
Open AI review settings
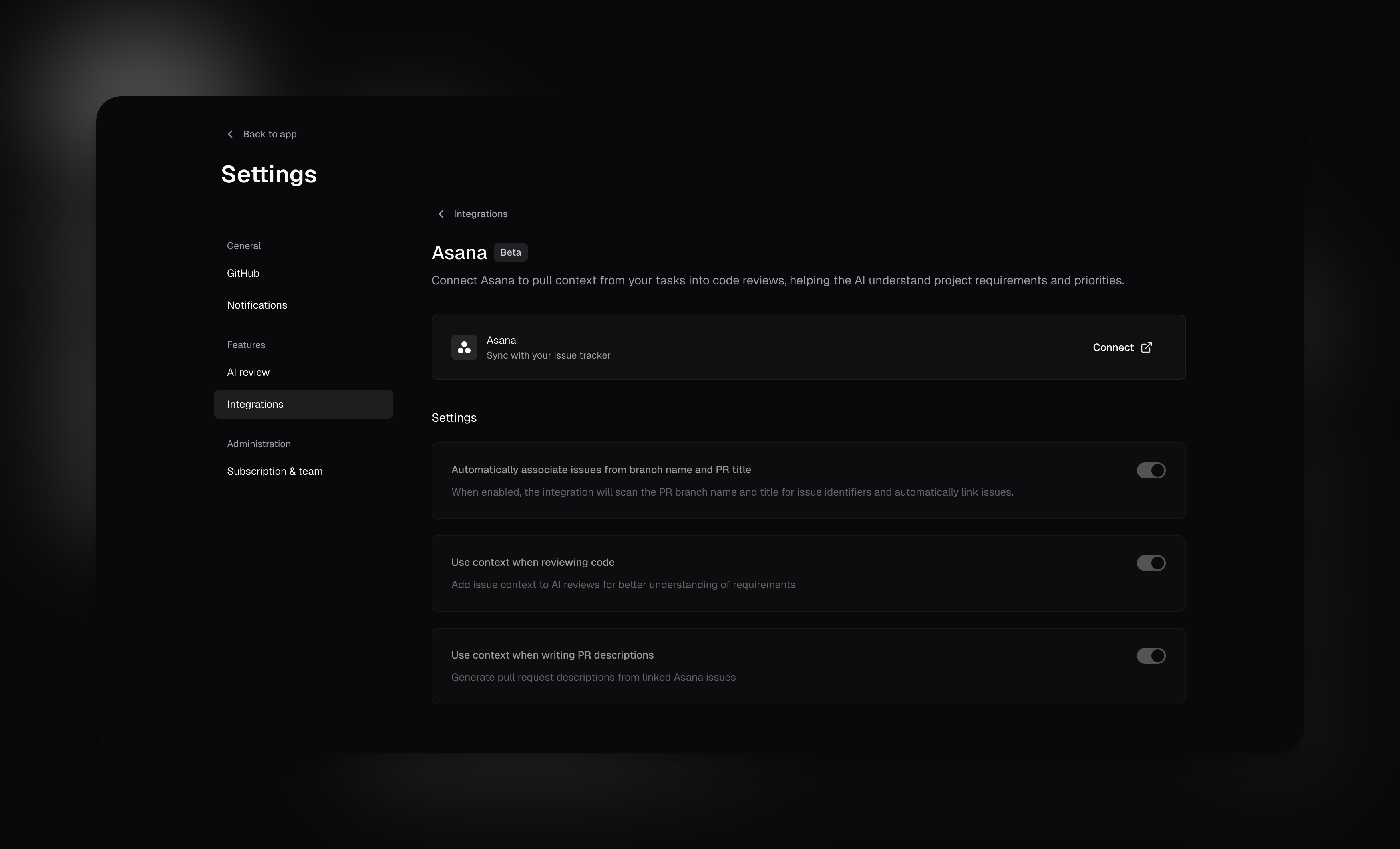click(x=248, y=372)
